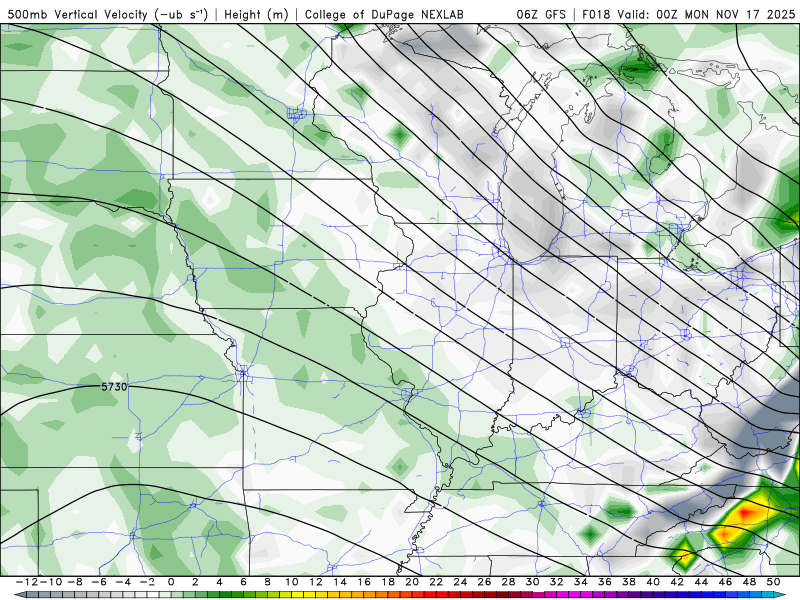This screenshot has width=800, height=600.
Task: Click the 44 value on color scale
Action: pyautogui.click(x=701, y=582)
